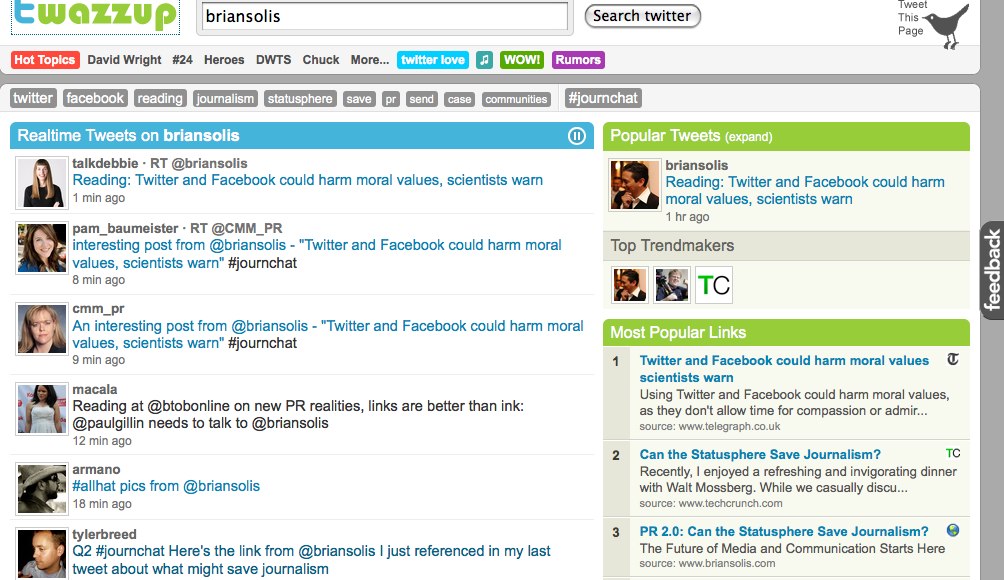Select the WOW! tag

click(x=522, y=60)
